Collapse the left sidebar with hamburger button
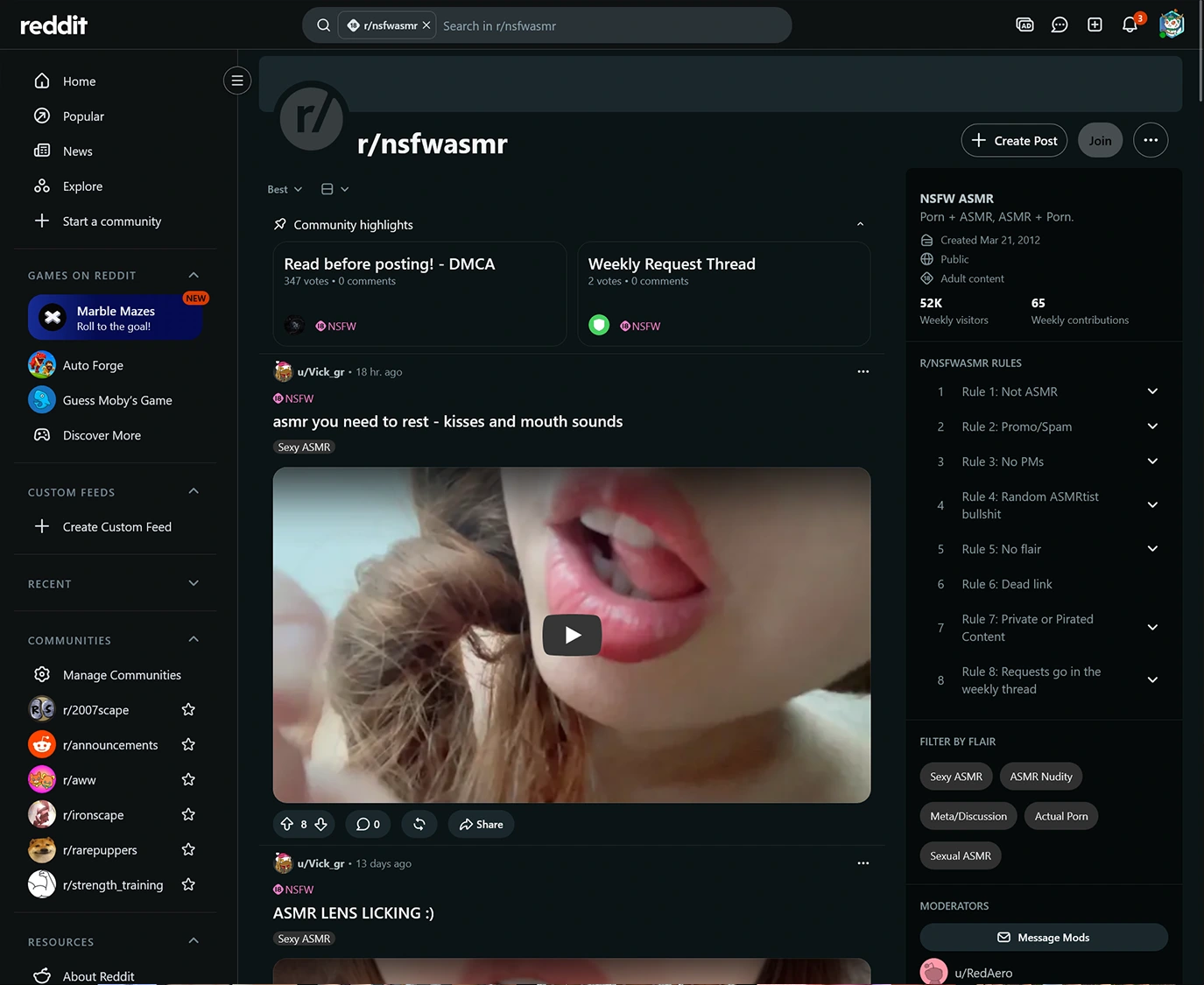Screen dimensions: 1204x985 [x=237, y=81]
